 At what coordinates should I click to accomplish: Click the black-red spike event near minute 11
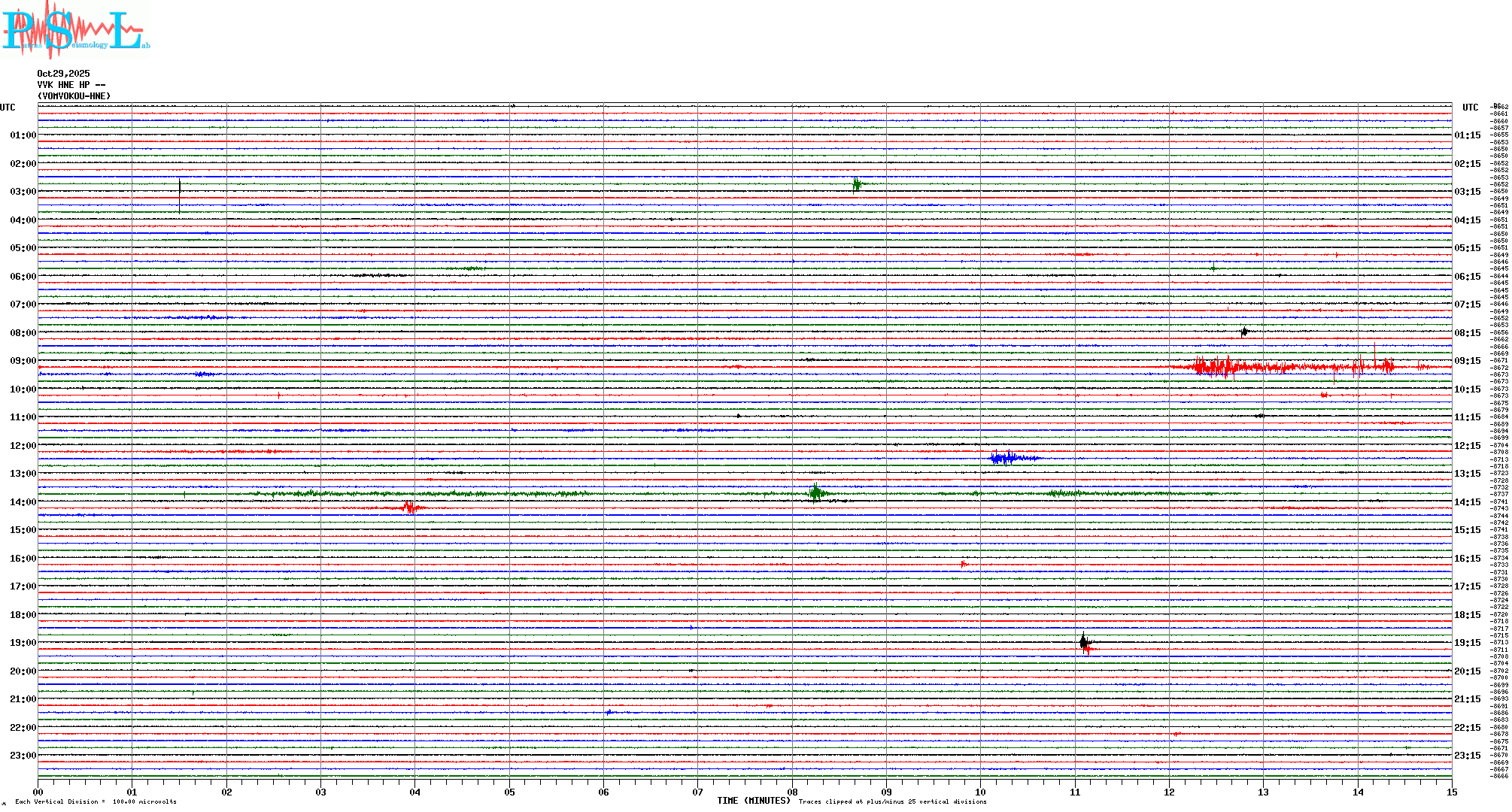click(1084, 644)
